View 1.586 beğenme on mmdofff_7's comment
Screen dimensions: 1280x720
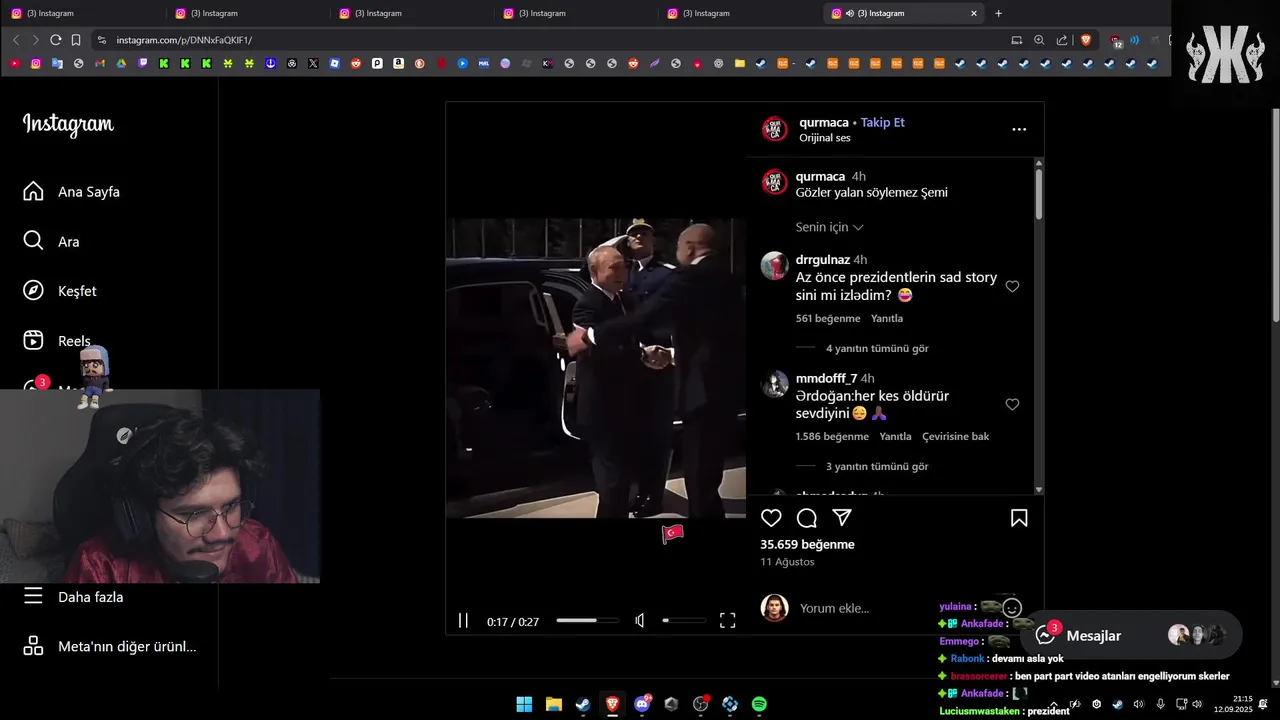(832, 436)
